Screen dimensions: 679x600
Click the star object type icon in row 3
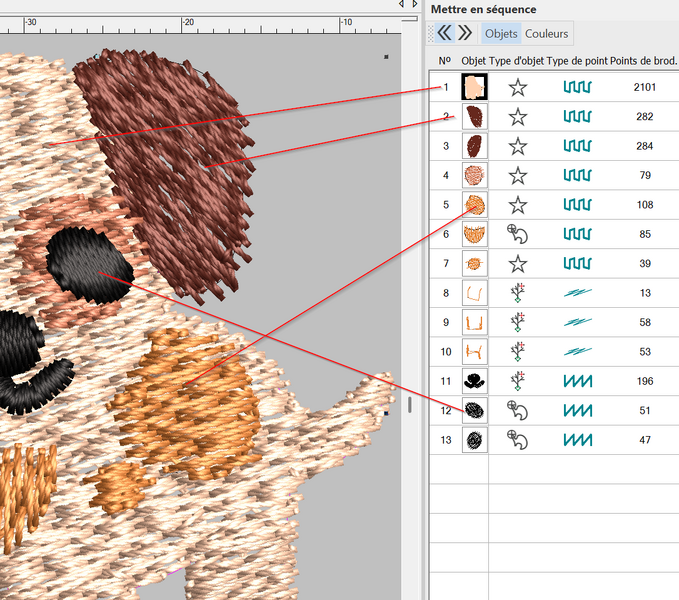tap(517, 146)
